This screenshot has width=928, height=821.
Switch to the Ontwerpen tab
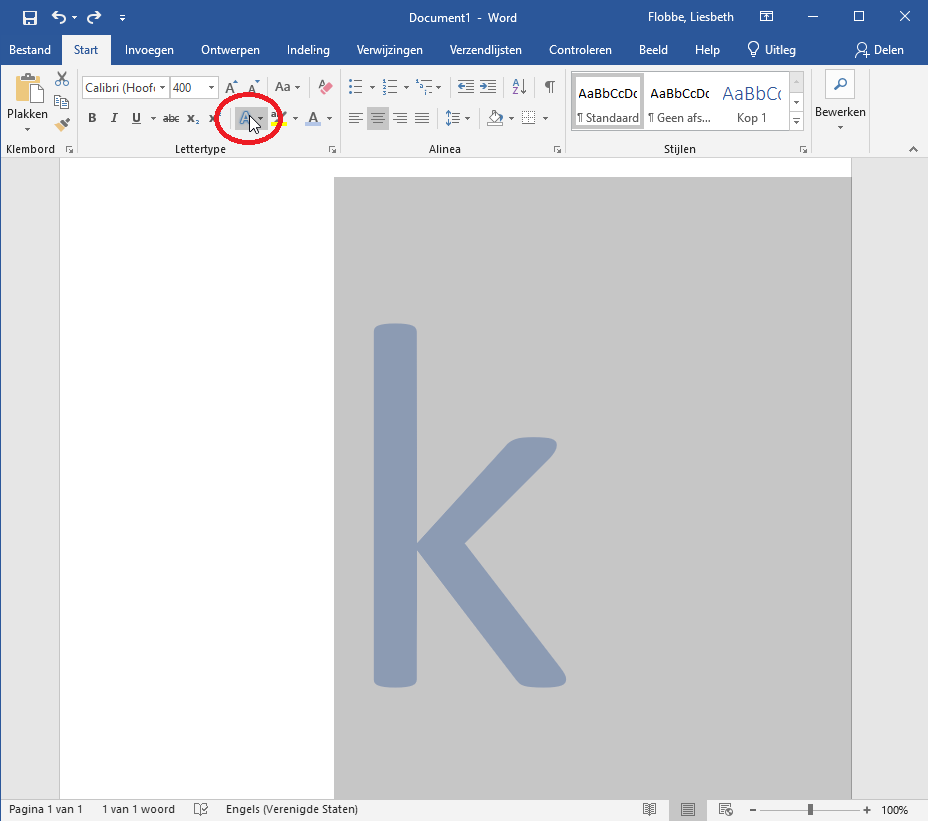coord(230,50)
